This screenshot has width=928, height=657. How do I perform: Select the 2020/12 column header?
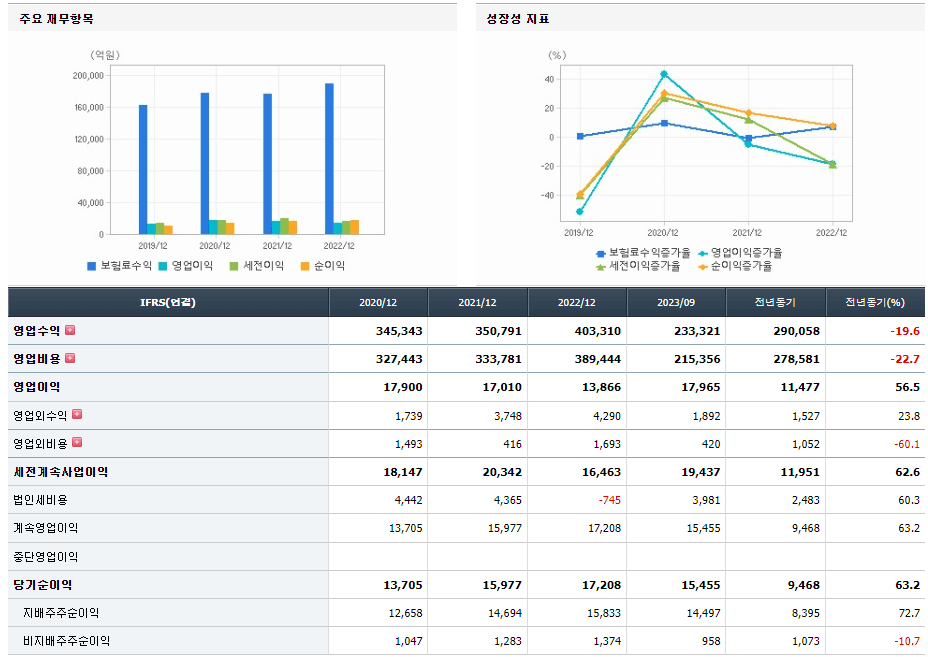pos(378,302)
